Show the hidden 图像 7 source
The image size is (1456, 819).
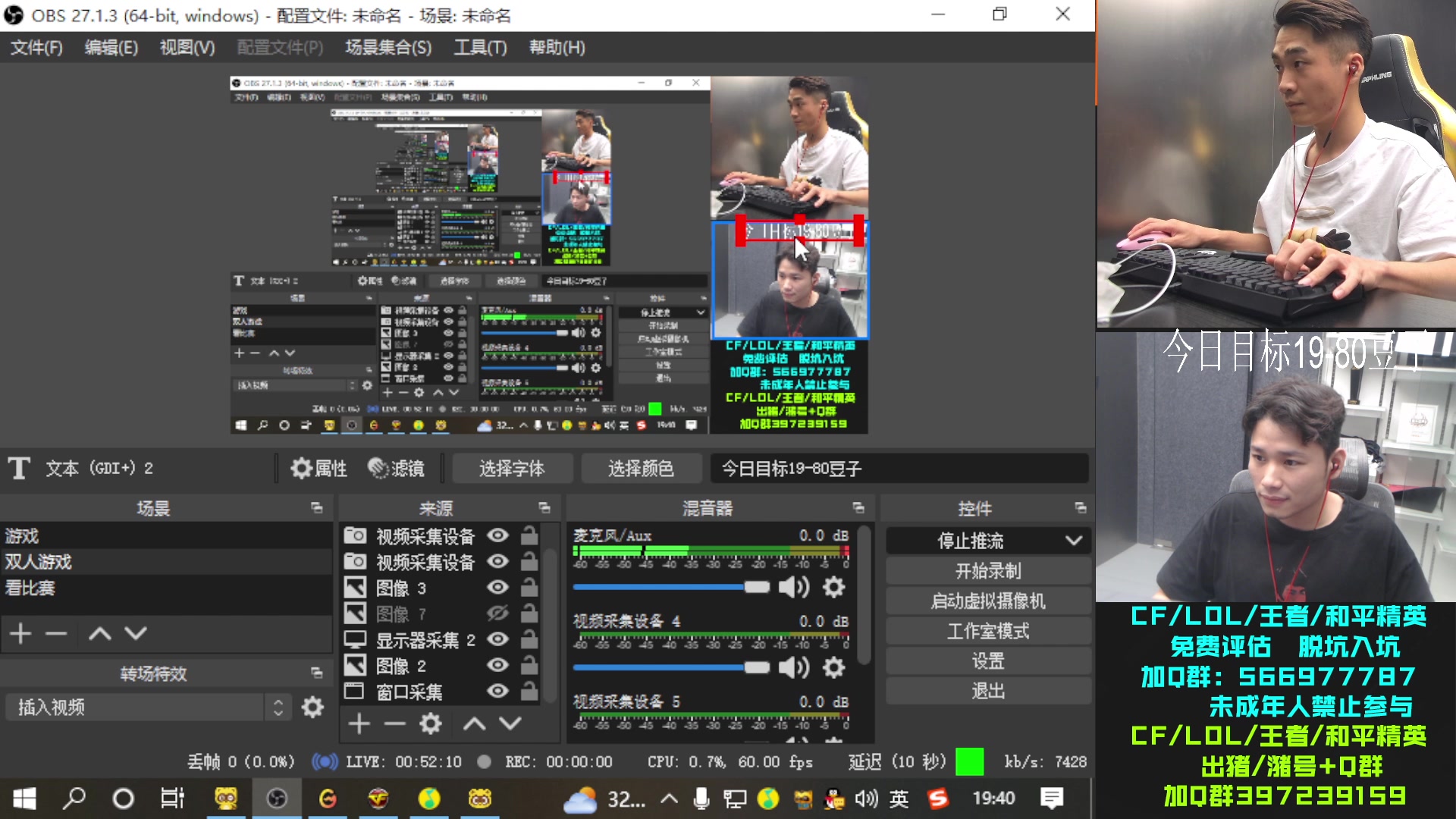point(497,613)
